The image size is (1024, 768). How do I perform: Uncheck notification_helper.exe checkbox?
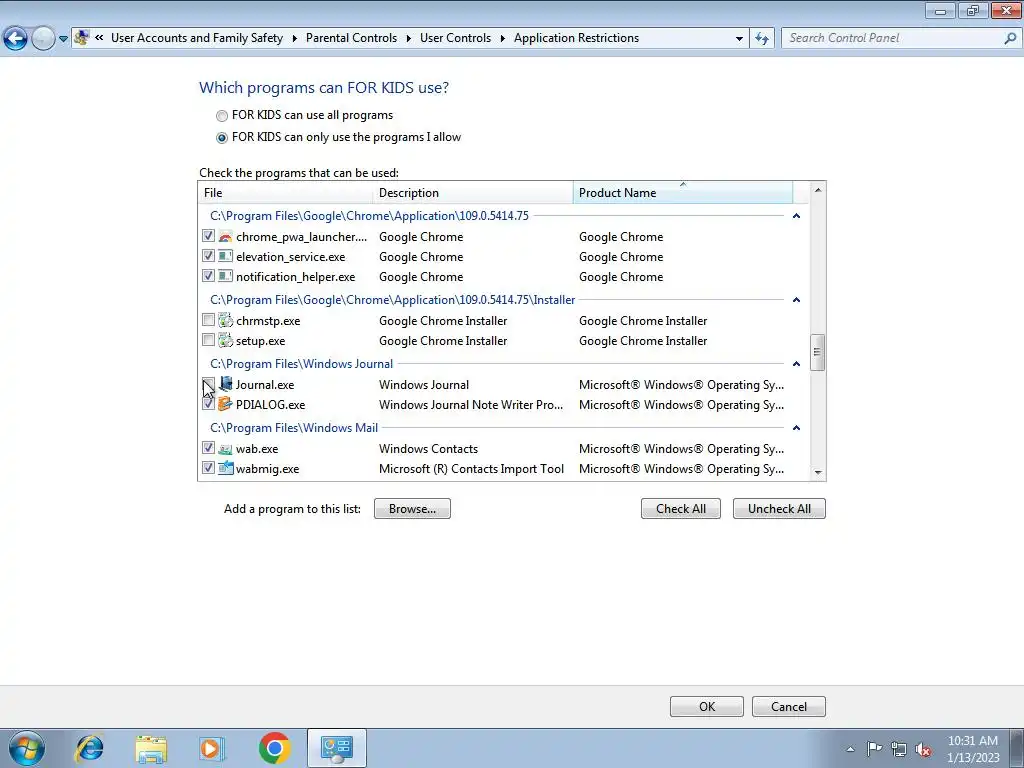pos(208,276)
